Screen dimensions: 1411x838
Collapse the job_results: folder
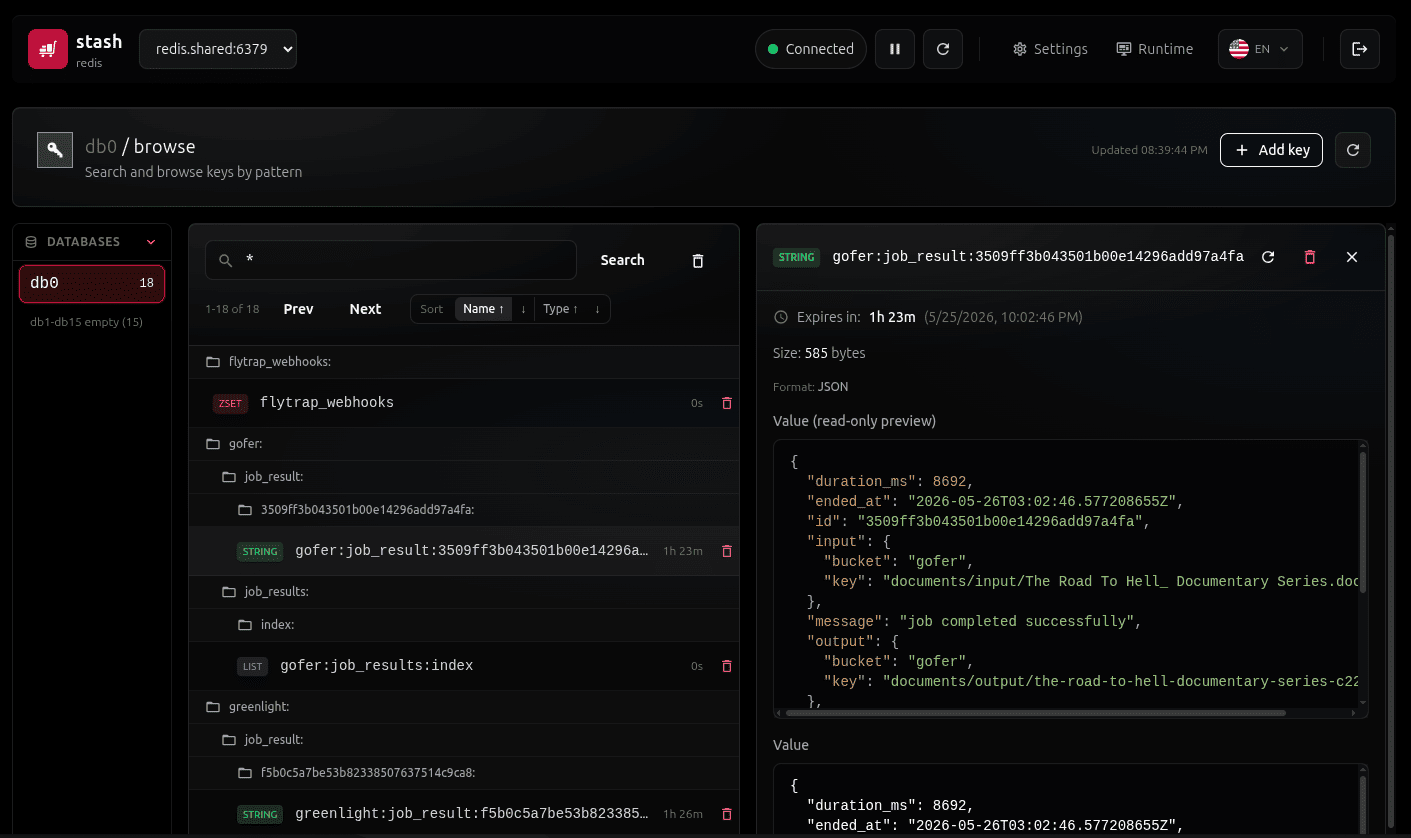464,592
